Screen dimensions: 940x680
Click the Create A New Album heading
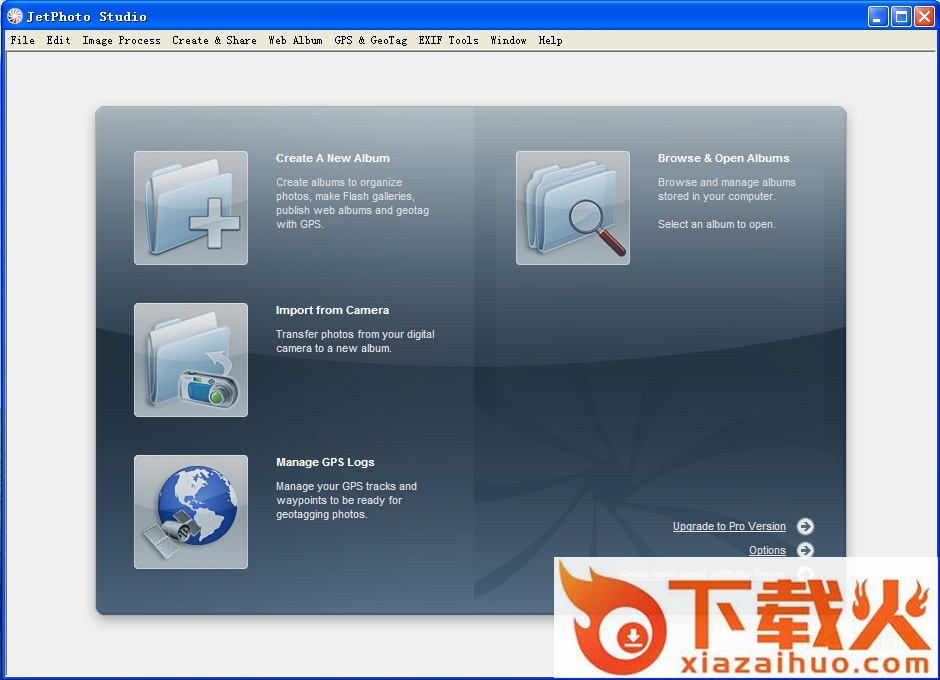[x=333, y=158]
